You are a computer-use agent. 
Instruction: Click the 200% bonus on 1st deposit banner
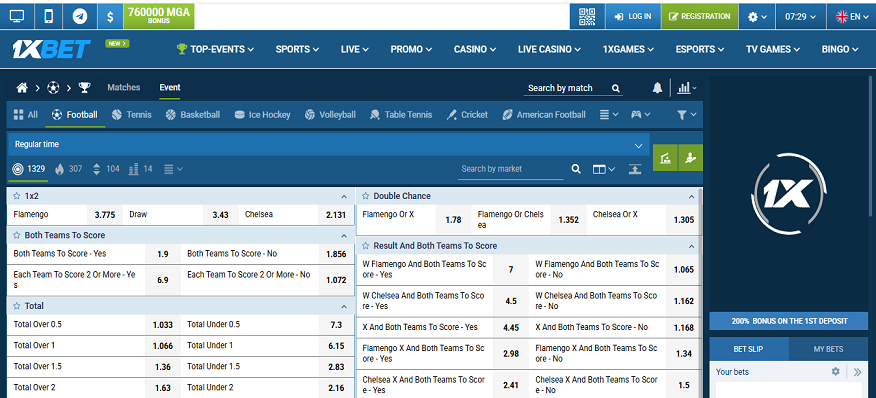click(x=789, y=321)
